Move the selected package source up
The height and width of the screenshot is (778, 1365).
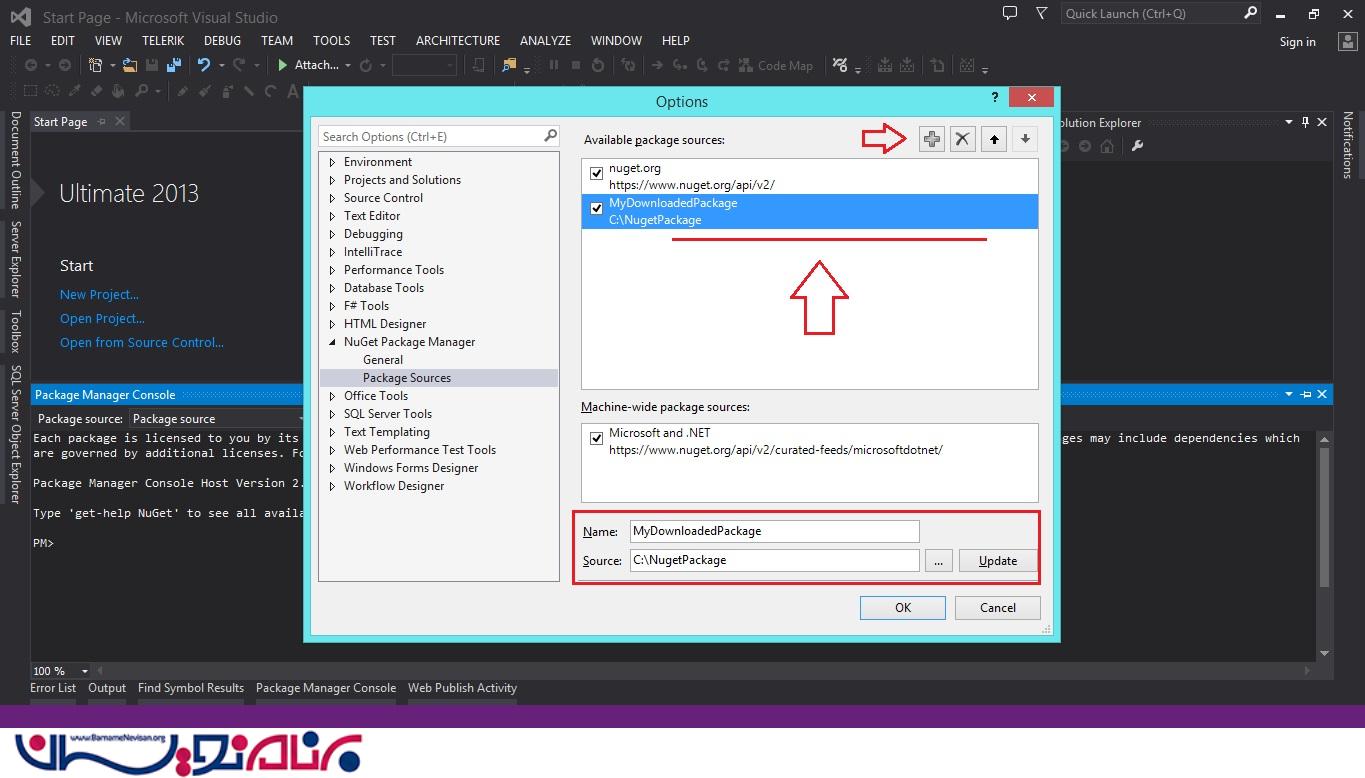click(994, 139)
